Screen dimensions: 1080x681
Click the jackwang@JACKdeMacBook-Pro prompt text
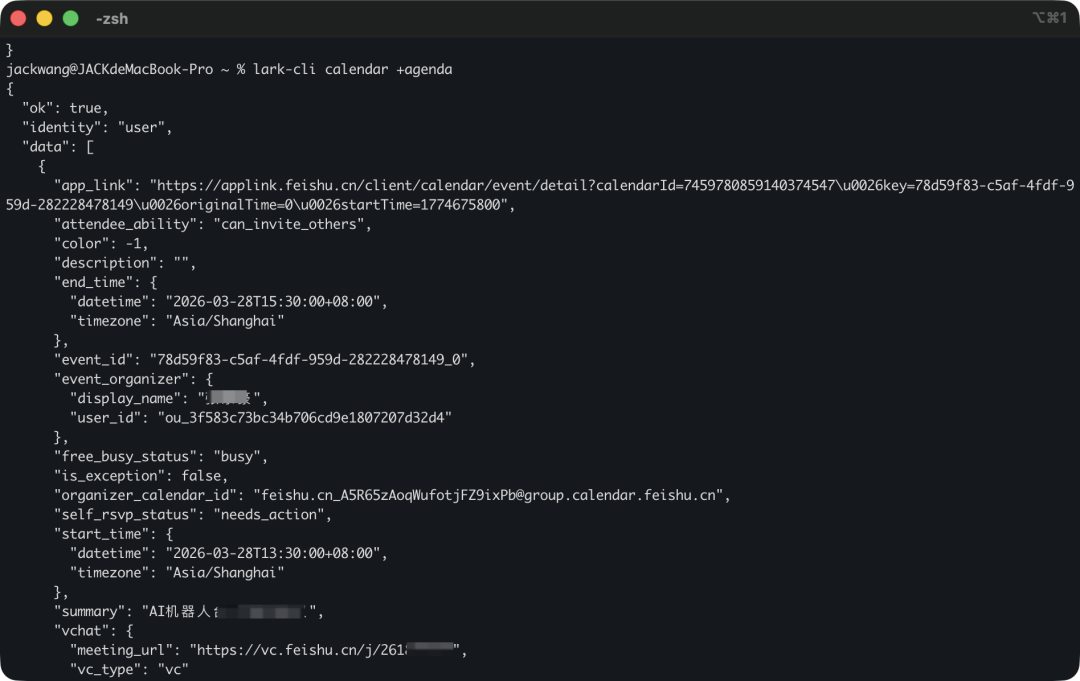[110, 69]
